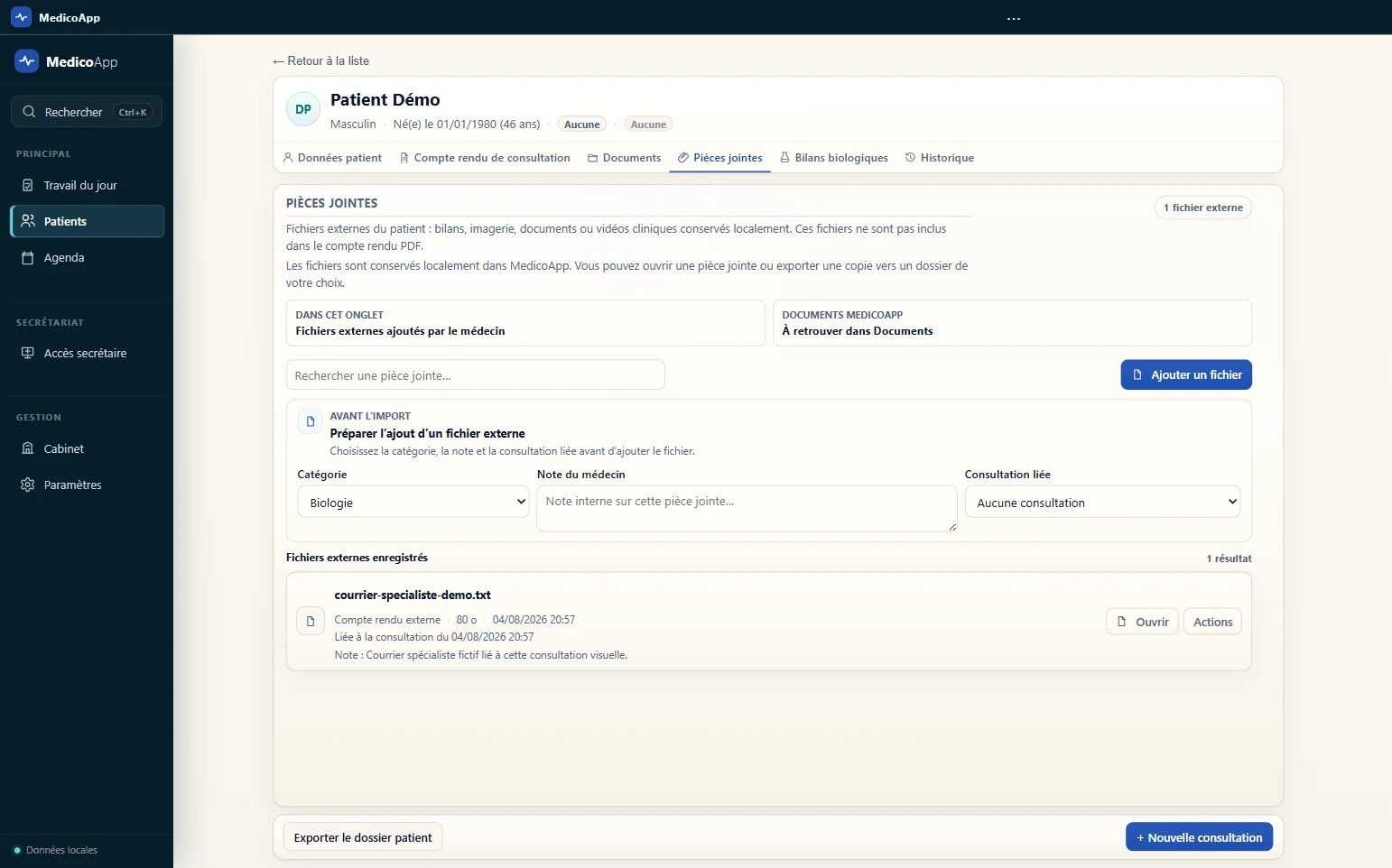Image resolution: width=1392 pixels, height=868 pixels.
Task: Click the paperclip icon on Pièces jointes tab
Action: (x=683, y=157)
